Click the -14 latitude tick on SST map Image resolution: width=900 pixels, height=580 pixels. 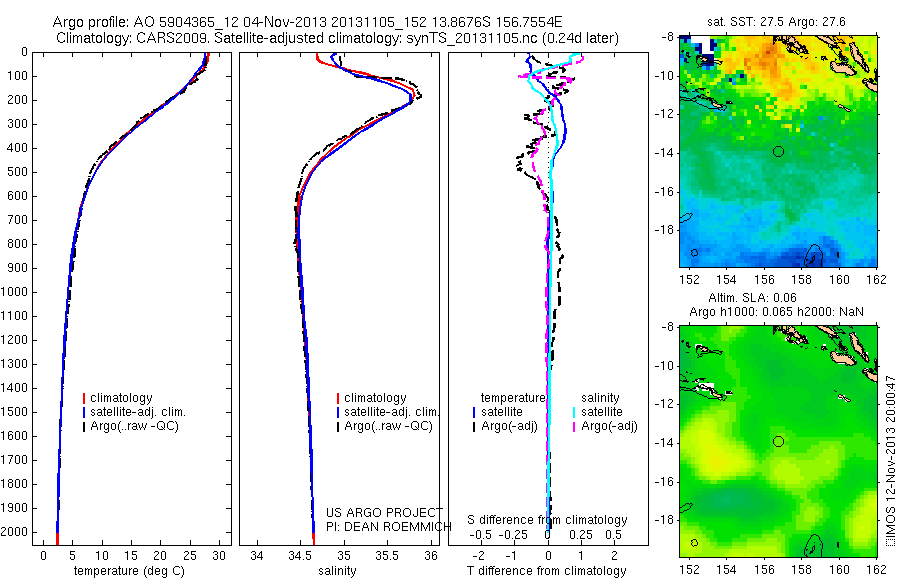(x=665, y=153)
